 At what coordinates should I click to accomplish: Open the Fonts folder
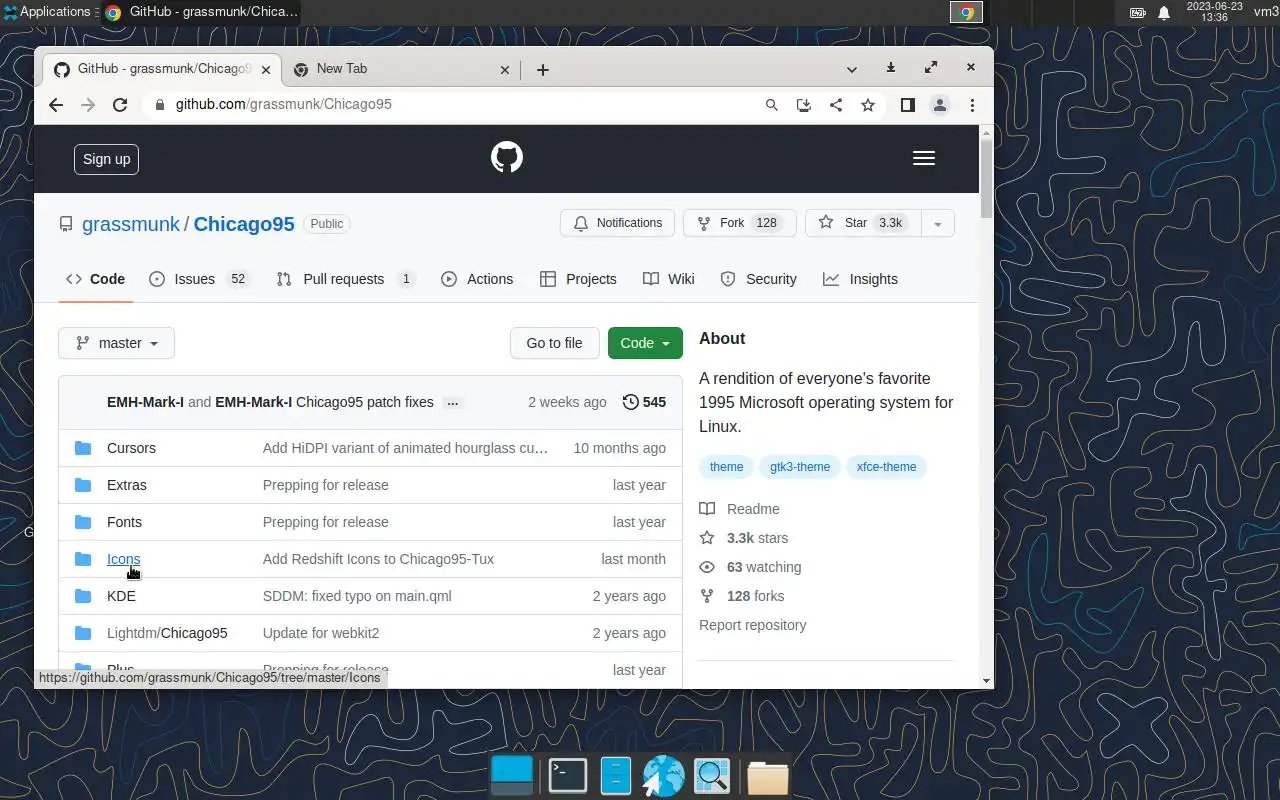124,522
